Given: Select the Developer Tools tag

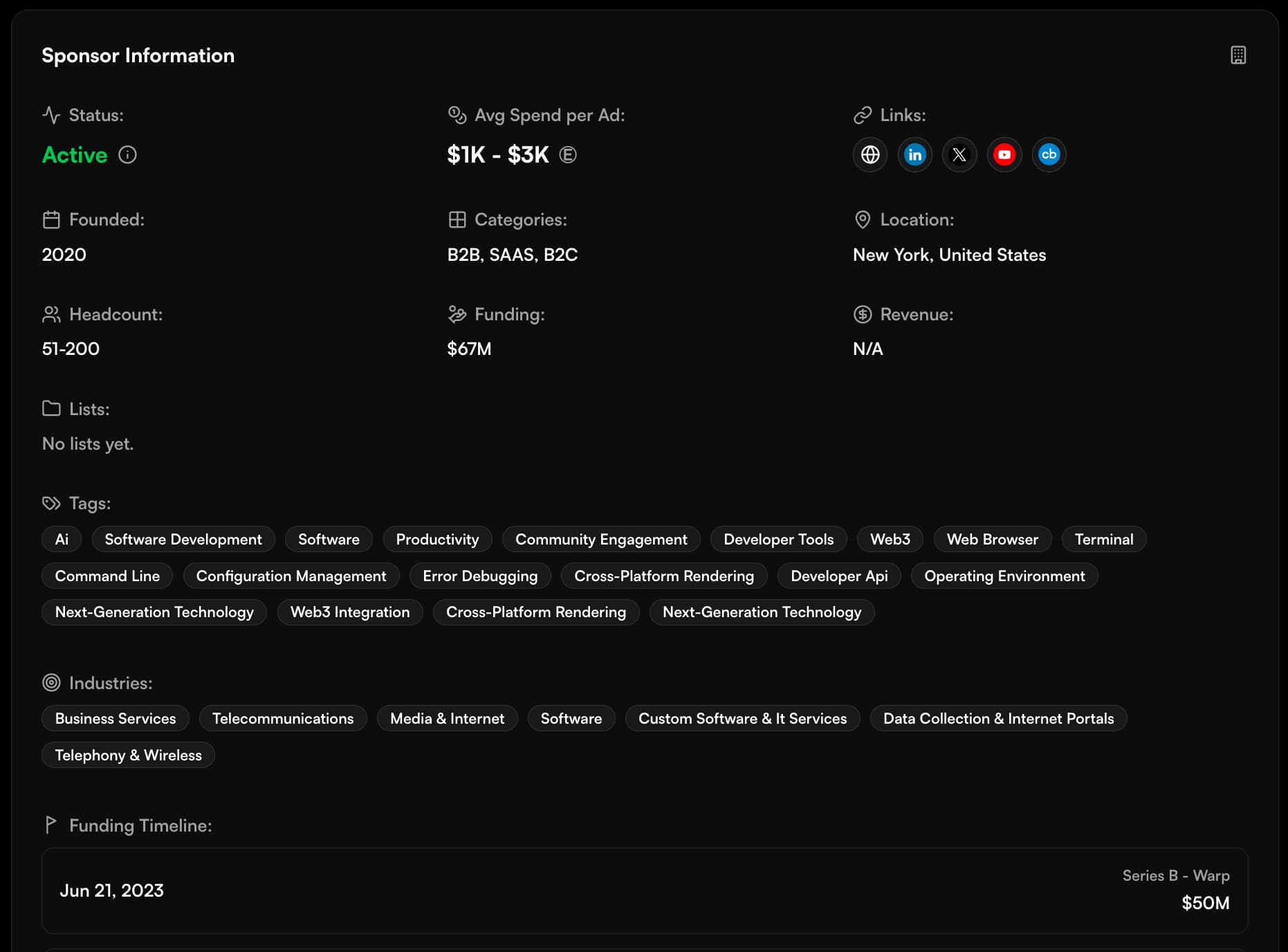Looking at the screenshot, I should tap(778, 539).
